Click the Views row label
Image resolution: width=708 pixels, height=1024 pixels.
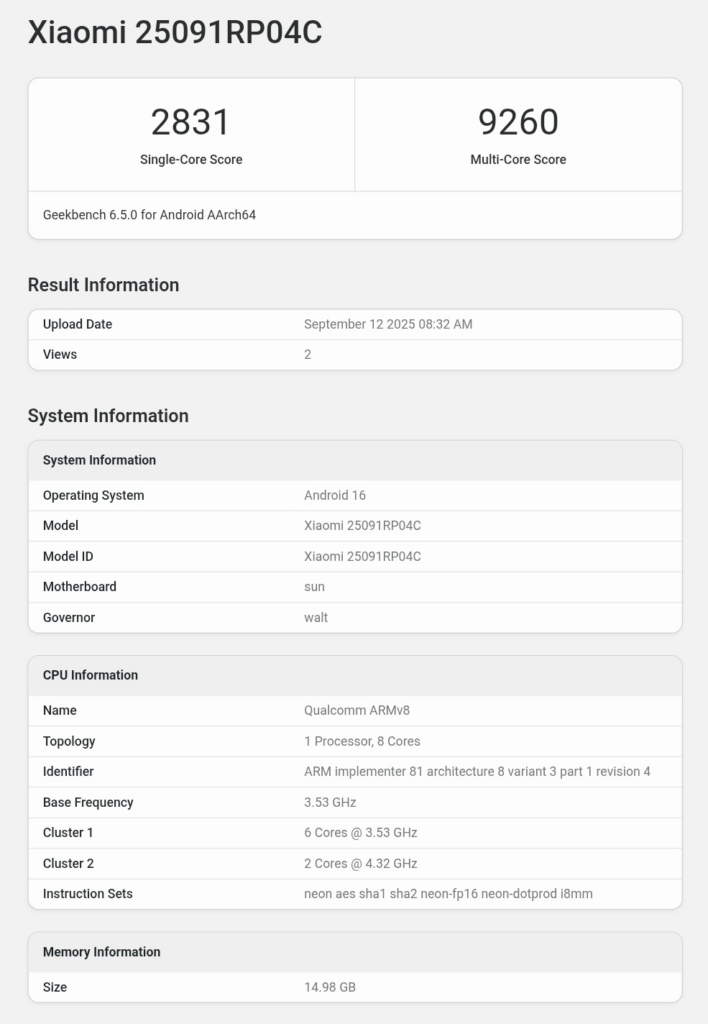click(60, 355)
